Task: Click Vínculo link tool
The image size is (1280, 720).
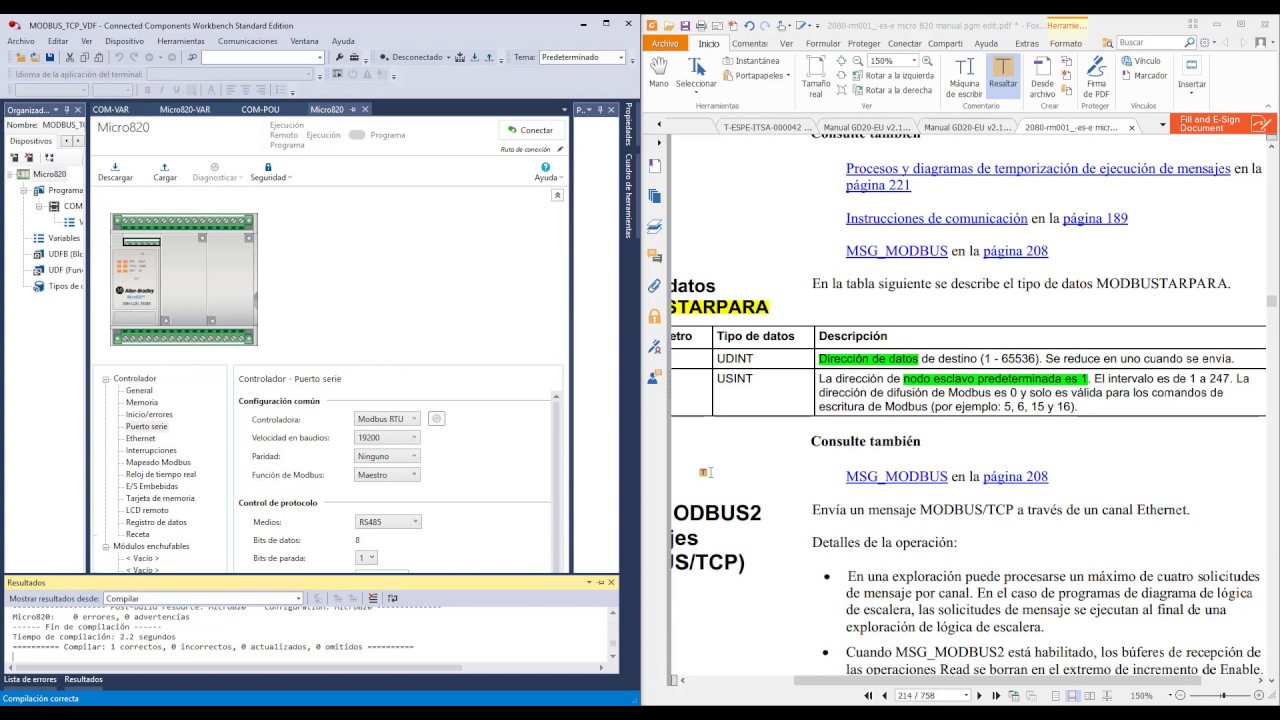Action: coord(1141,61)
